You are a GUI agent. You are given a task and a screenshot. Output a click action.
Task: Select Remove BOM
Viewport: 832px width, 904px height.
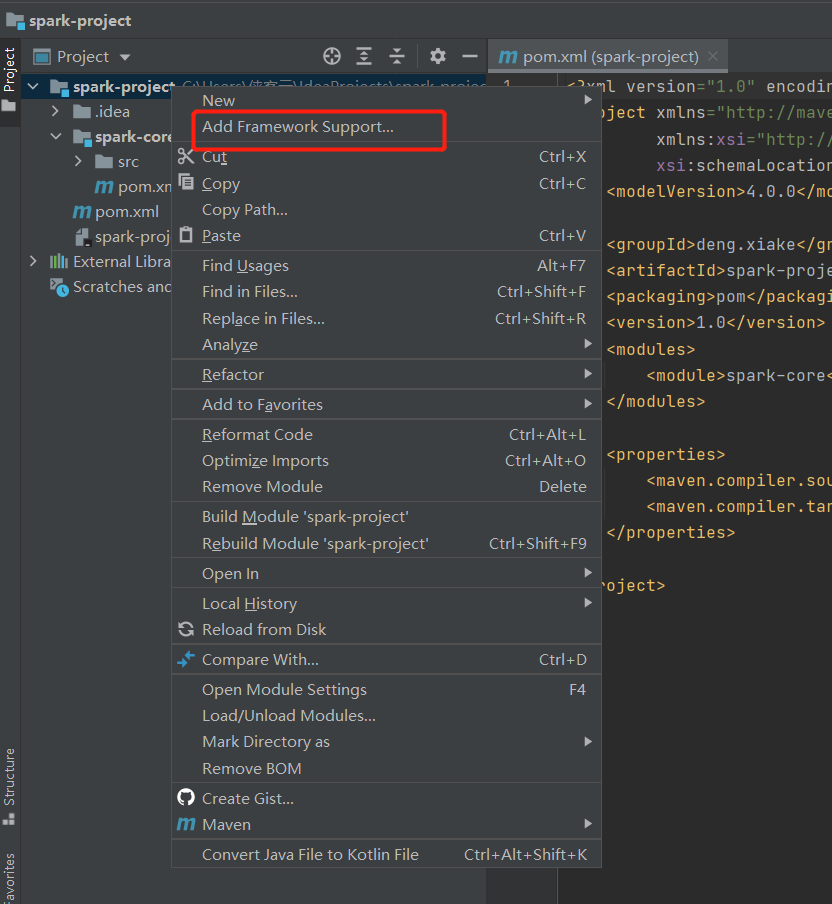(x=386, y=768)
